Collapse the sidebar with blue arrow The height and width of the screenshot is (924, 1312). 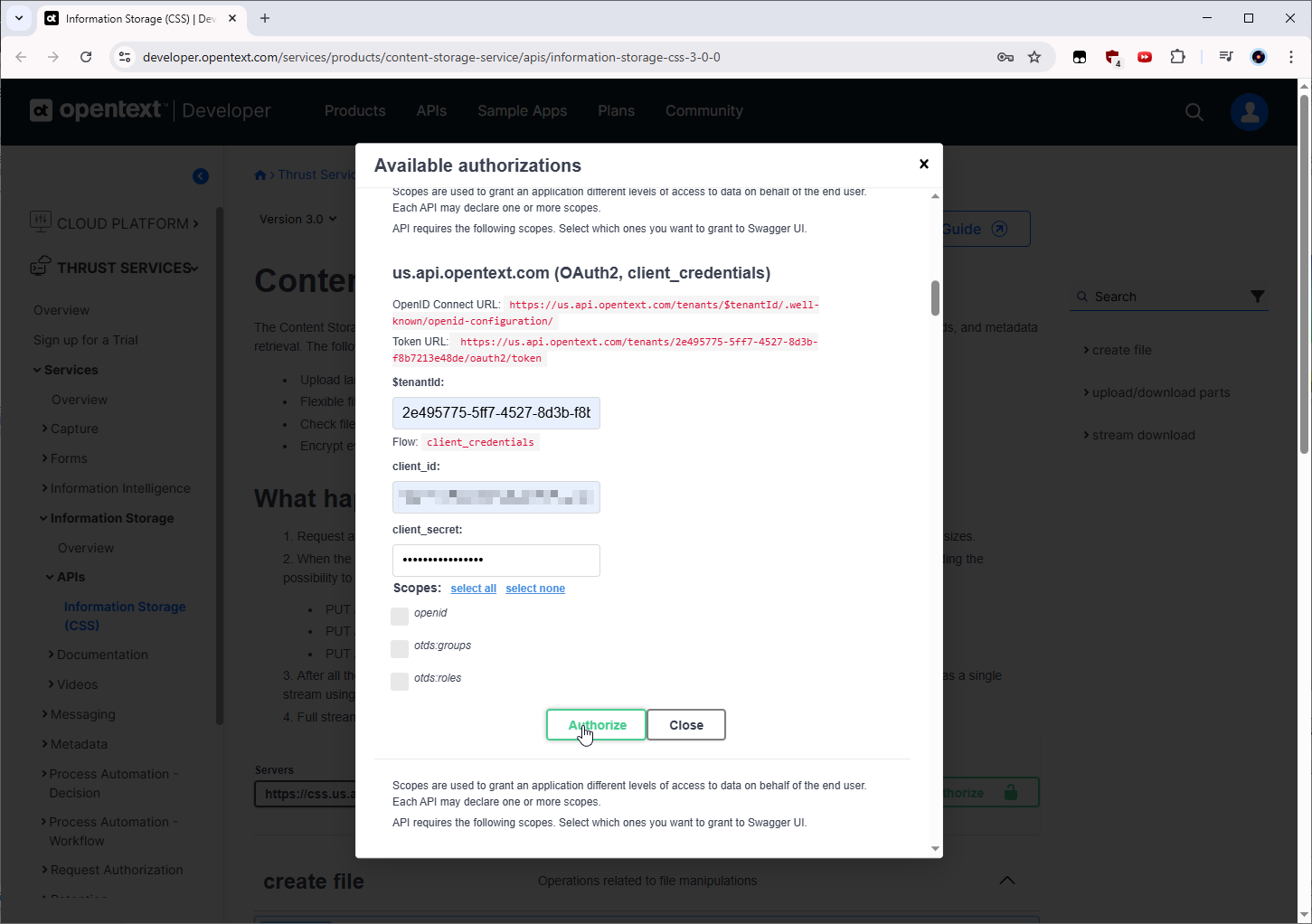point(201,176)
